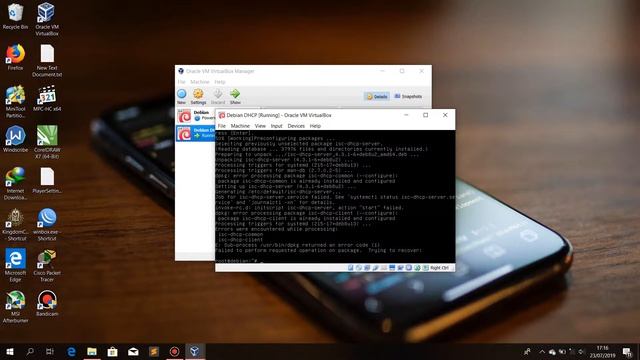Screen dimensions: 640x360
Task: Select CorelDRAW X7 desktop shortcut
Action: pyautogui.click(x=47, y=142)
